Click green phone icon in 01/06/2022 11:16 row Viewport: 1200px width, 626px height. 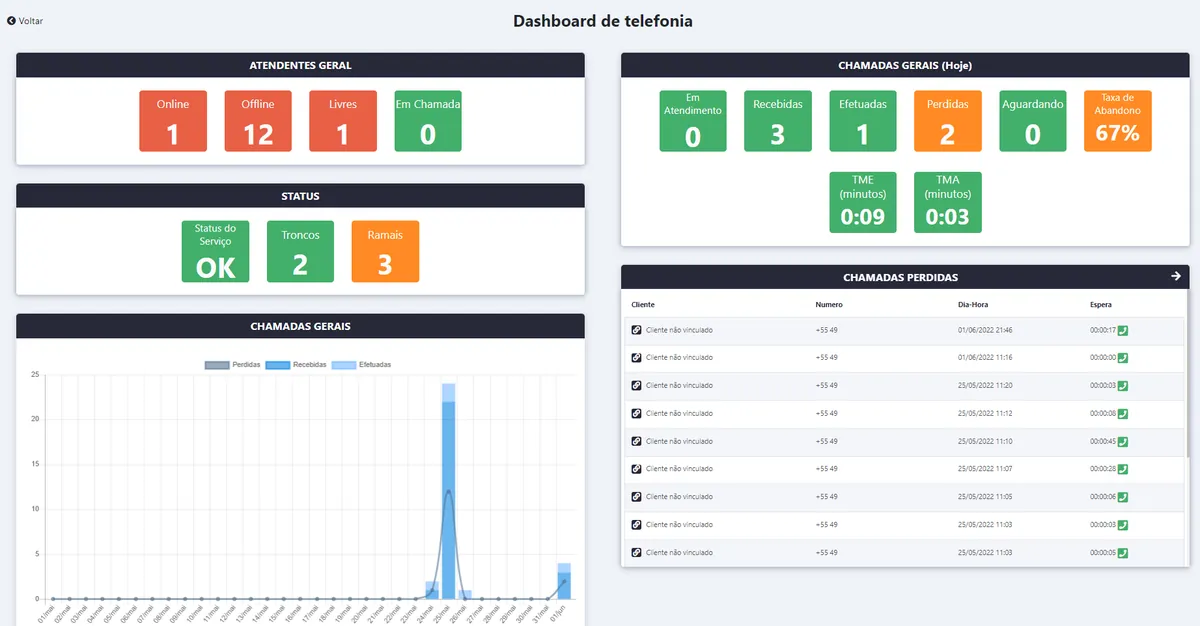coord(1123,357)
